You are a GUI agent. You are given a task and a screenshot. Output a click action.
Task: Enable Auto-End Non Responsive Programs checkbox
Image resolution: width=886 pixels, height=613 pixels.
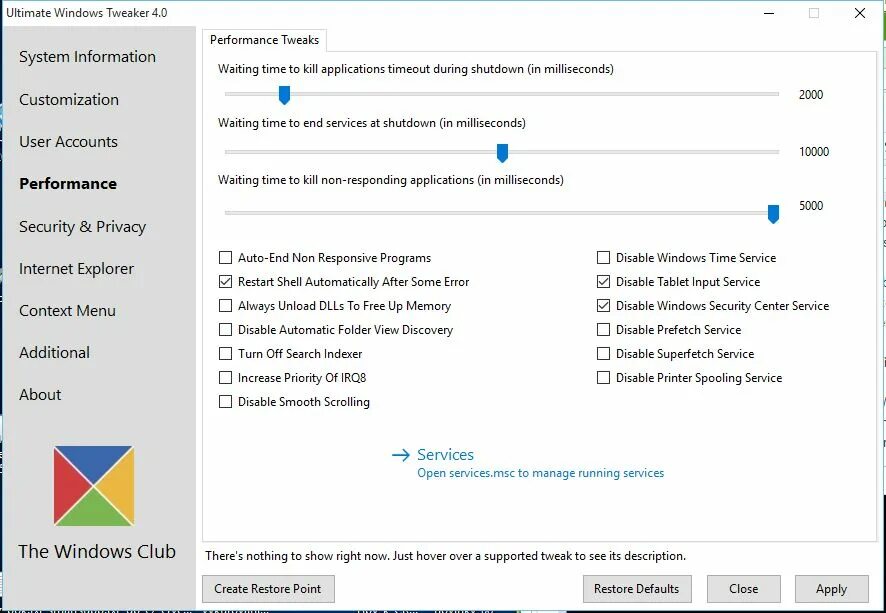[225, 258]
